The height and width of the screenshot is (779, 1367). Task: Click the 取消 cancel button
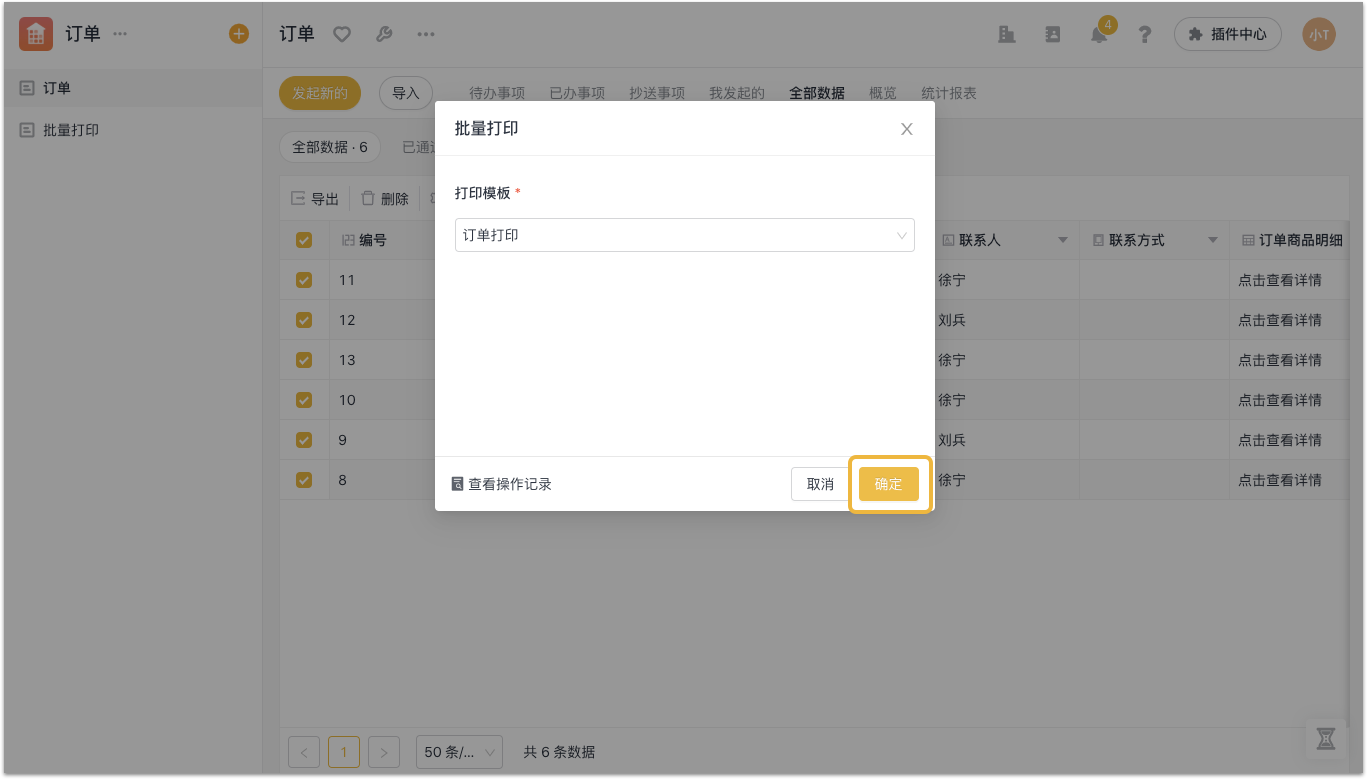tap(820, 484)
